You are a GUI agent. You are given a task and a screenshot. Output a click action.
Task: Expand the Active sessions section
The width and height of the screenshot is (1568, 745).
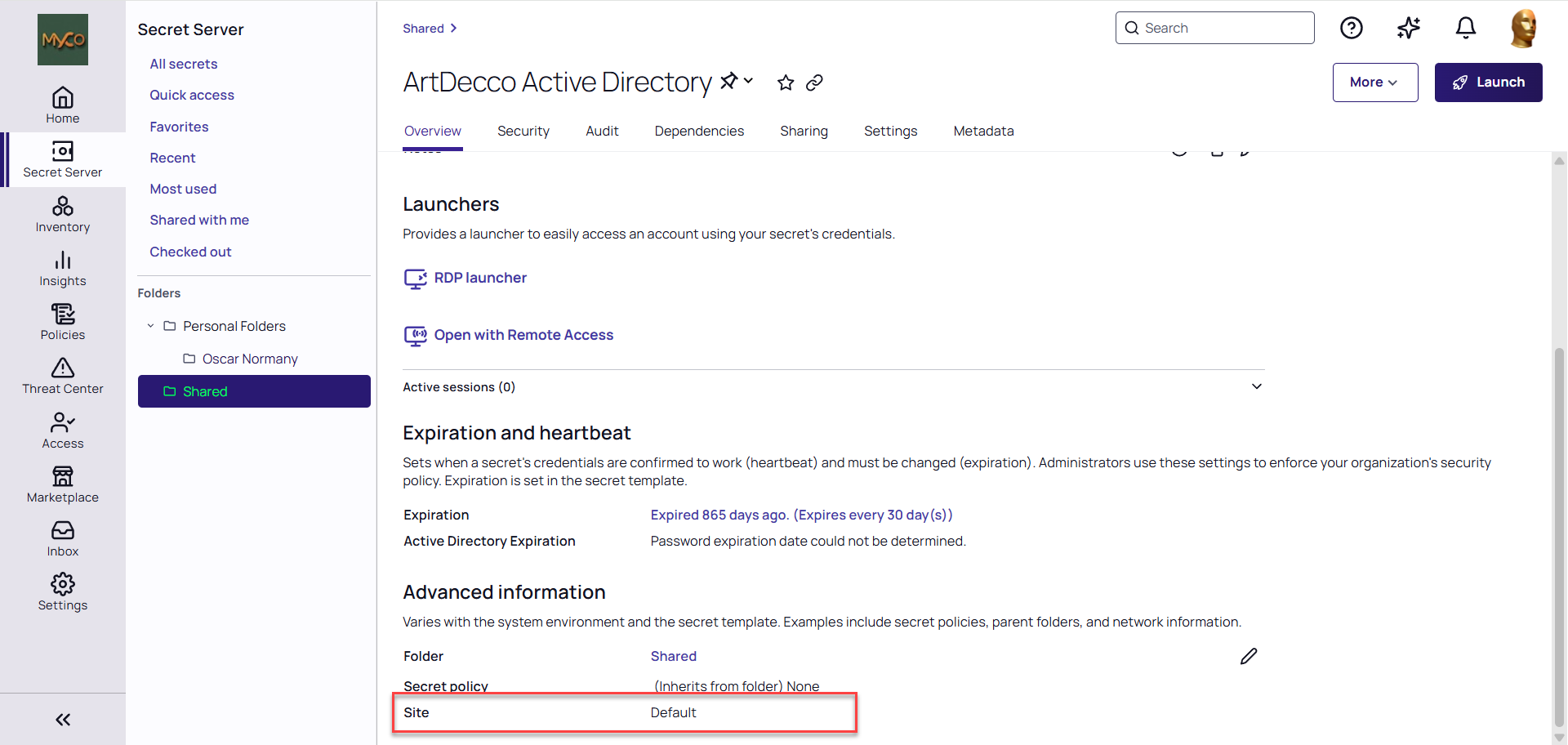[x=1257, y=386]
